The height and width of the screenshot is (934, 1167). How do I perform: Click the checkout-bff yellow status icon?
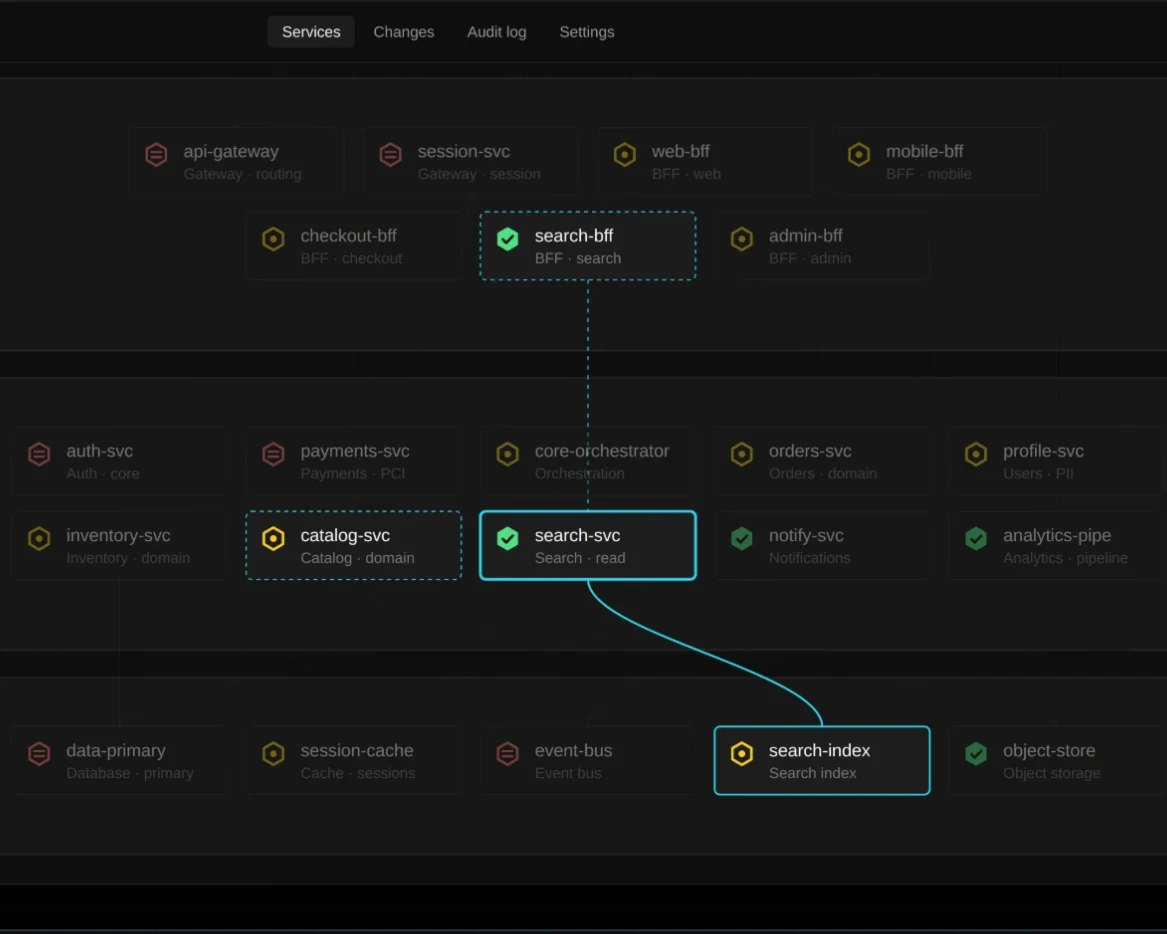[273, 239]
